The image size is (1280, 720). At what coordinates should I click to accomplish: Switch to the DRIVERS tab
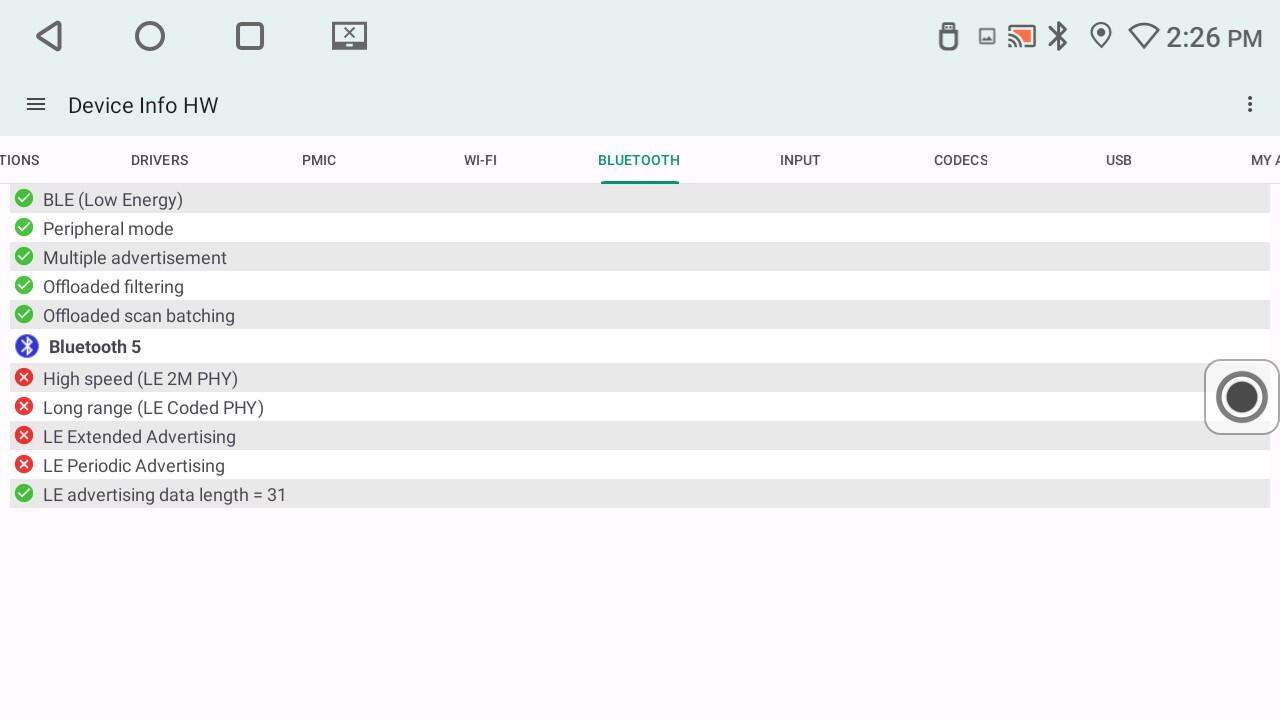[159, 160]
